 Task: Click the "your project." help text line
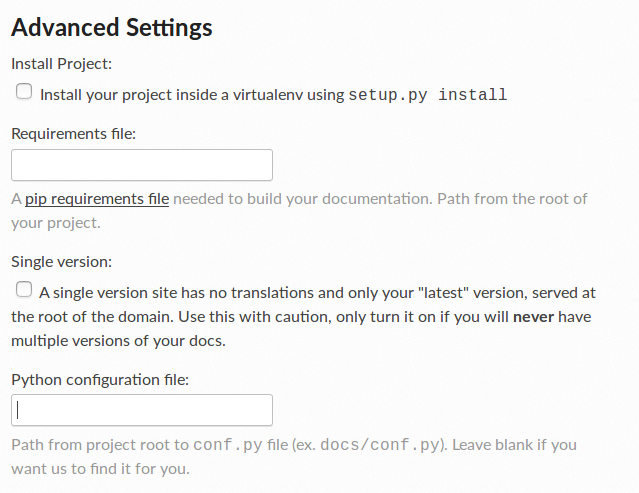(56, 223)
